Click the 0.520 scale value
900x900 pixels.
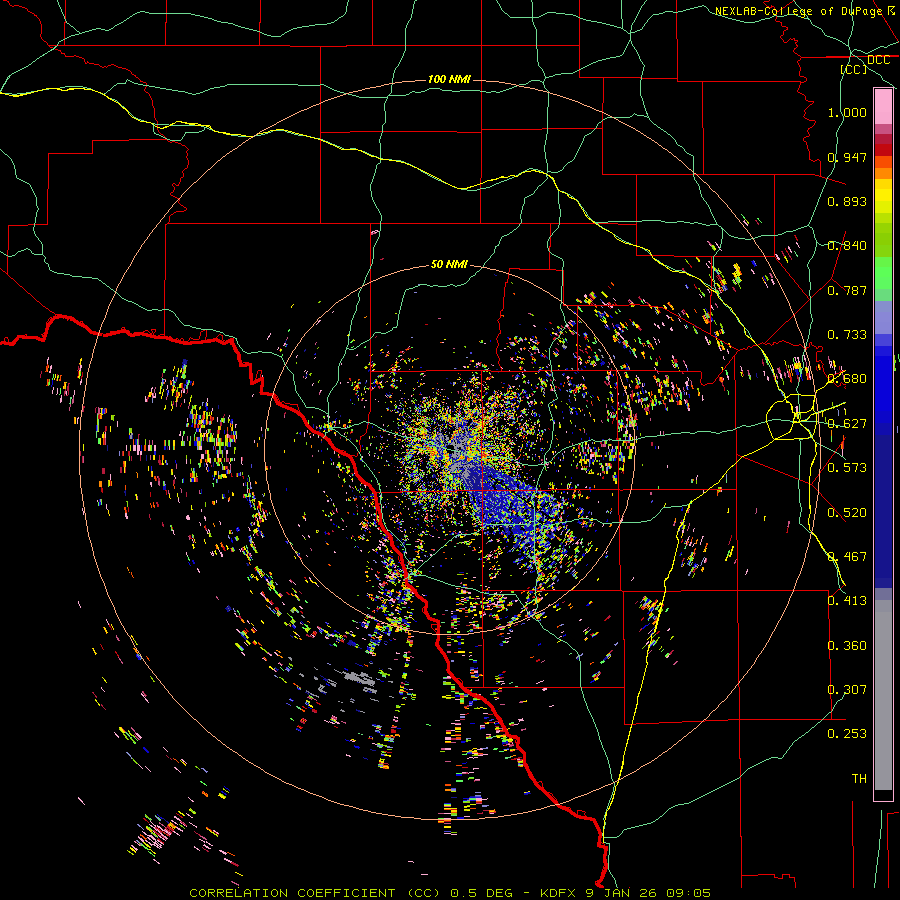tap(847, 513)
